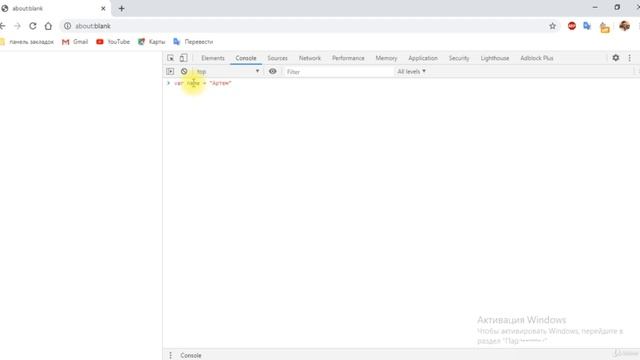
Task: Open the user profile avatar
Action: [x=624, y=26]
